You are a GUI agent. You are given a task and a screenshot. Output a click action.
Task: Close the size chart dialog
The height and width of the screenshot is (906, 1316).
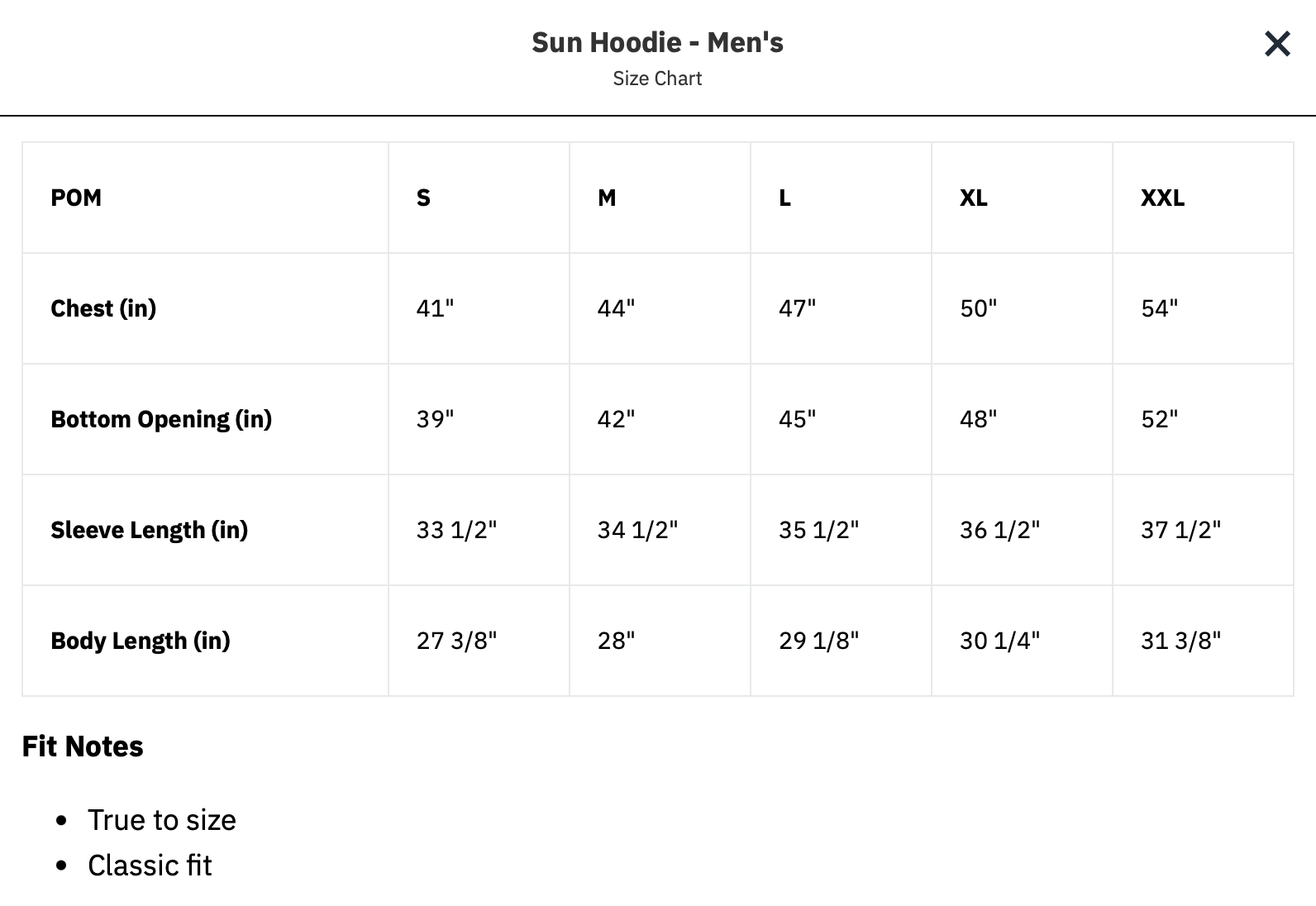1277,44
